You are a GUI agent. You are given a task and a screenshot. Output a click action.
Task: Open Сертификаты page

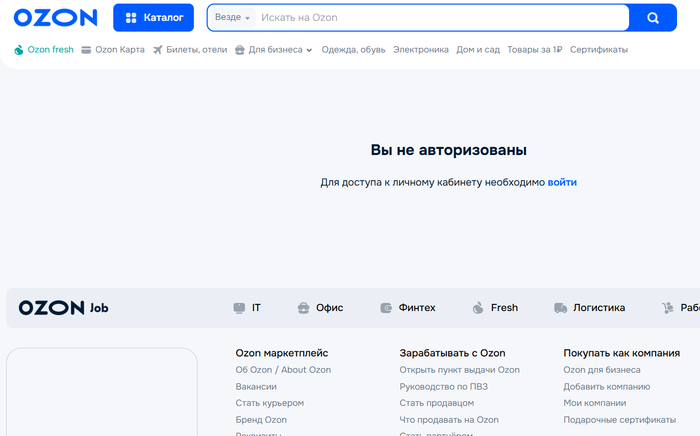(598, 50)
